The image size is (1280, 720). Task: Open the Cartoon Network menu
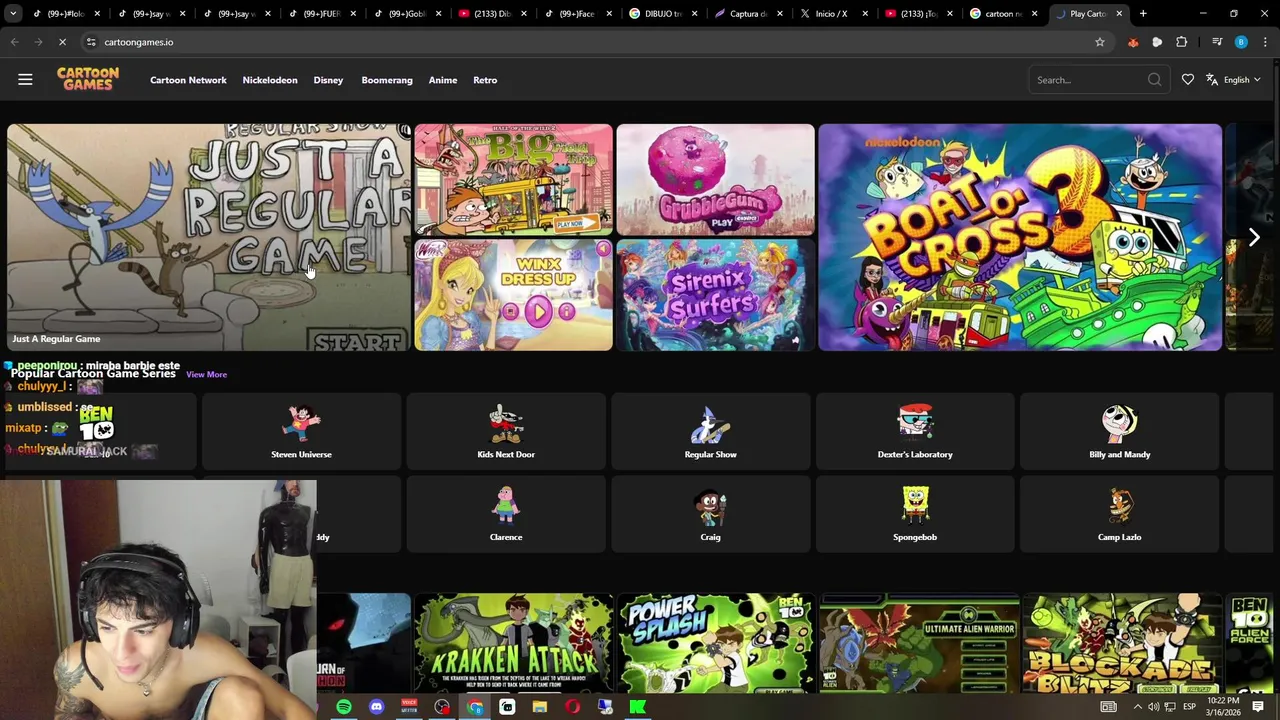click(188, 80)
